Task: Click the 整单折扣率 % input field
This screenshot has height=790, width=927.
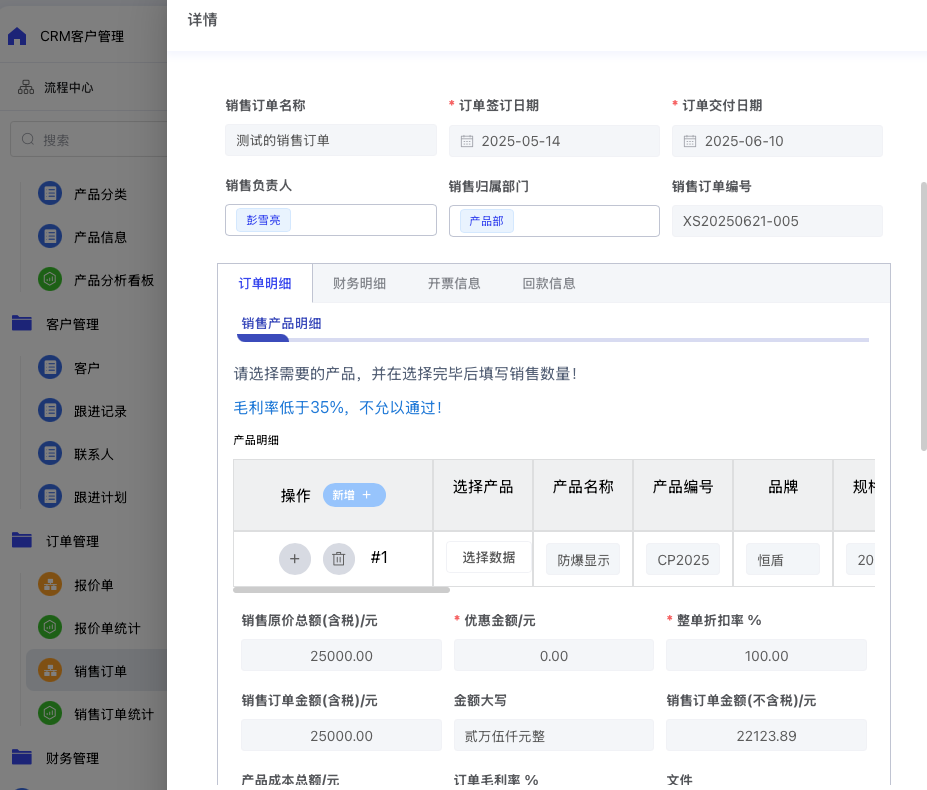Action: tap(766, 655)
